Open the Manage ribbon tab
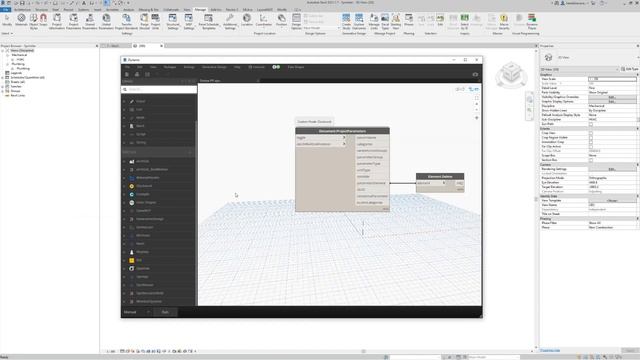Screen dimensions: 640x360 [x=200, y=9]
